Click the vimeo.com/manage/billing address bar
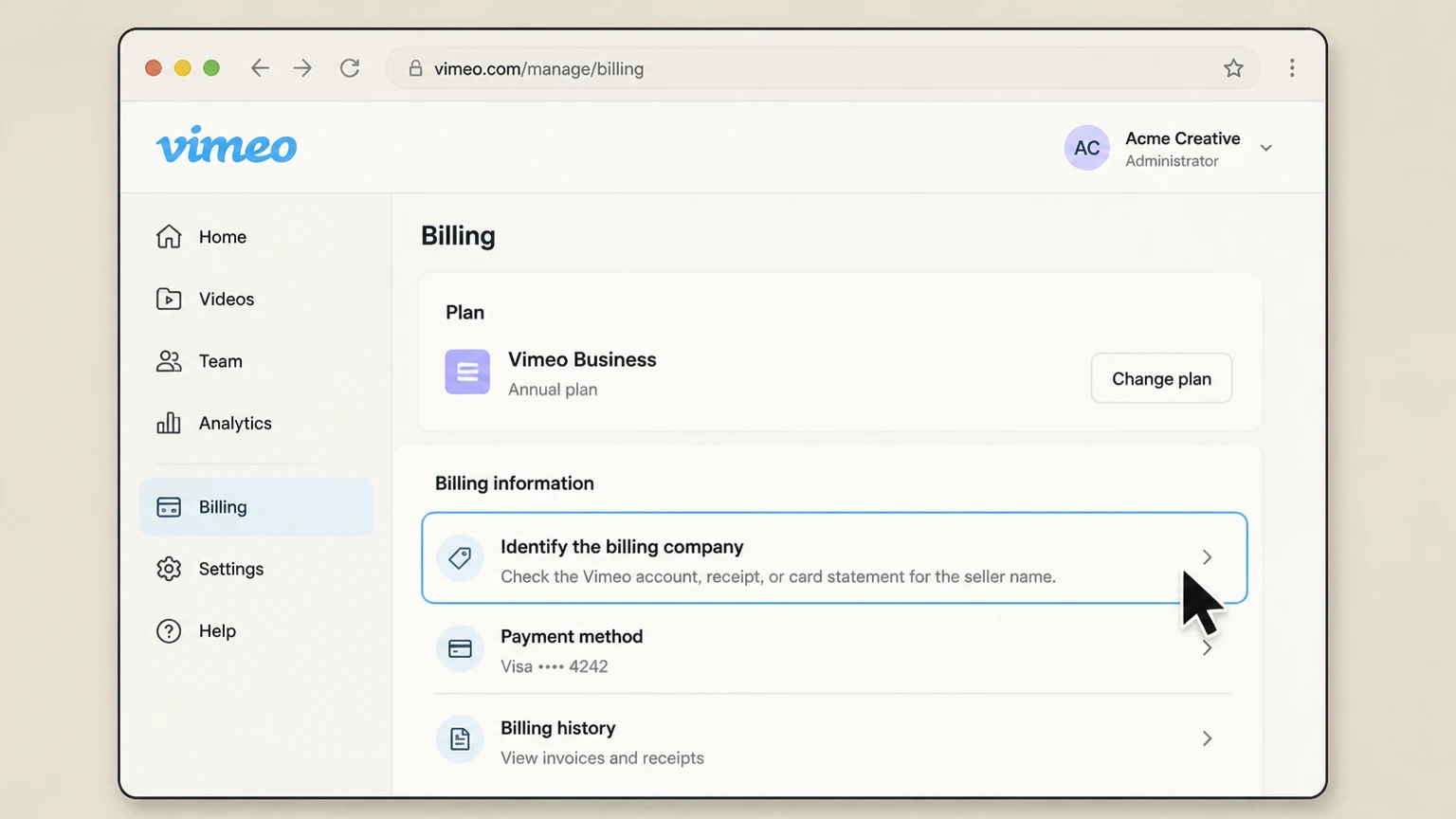Image resolution: width=1456 pixels, height=819 pixels. click(x=823, y=68)
